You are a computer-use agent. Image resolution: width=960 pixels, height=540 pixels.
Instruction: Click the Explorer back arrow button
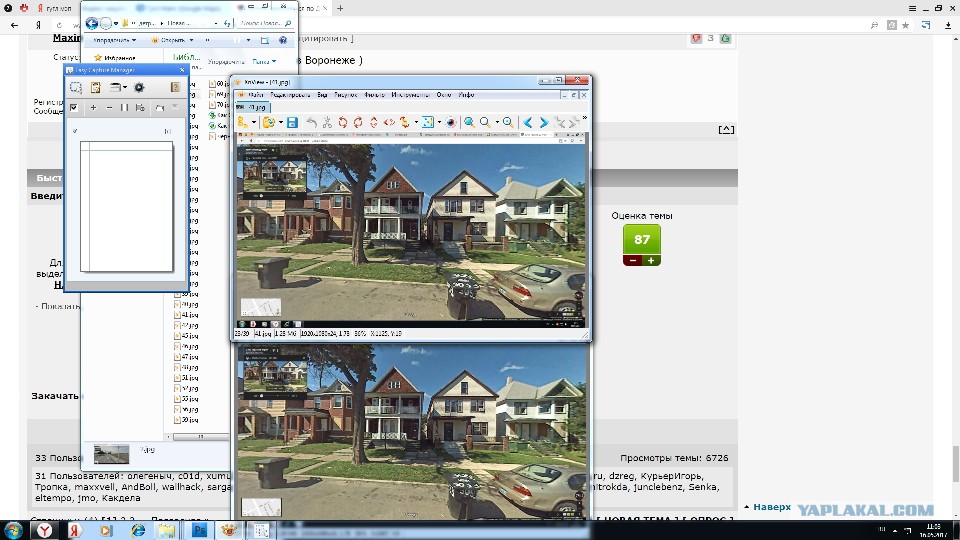tap(92, 23)
